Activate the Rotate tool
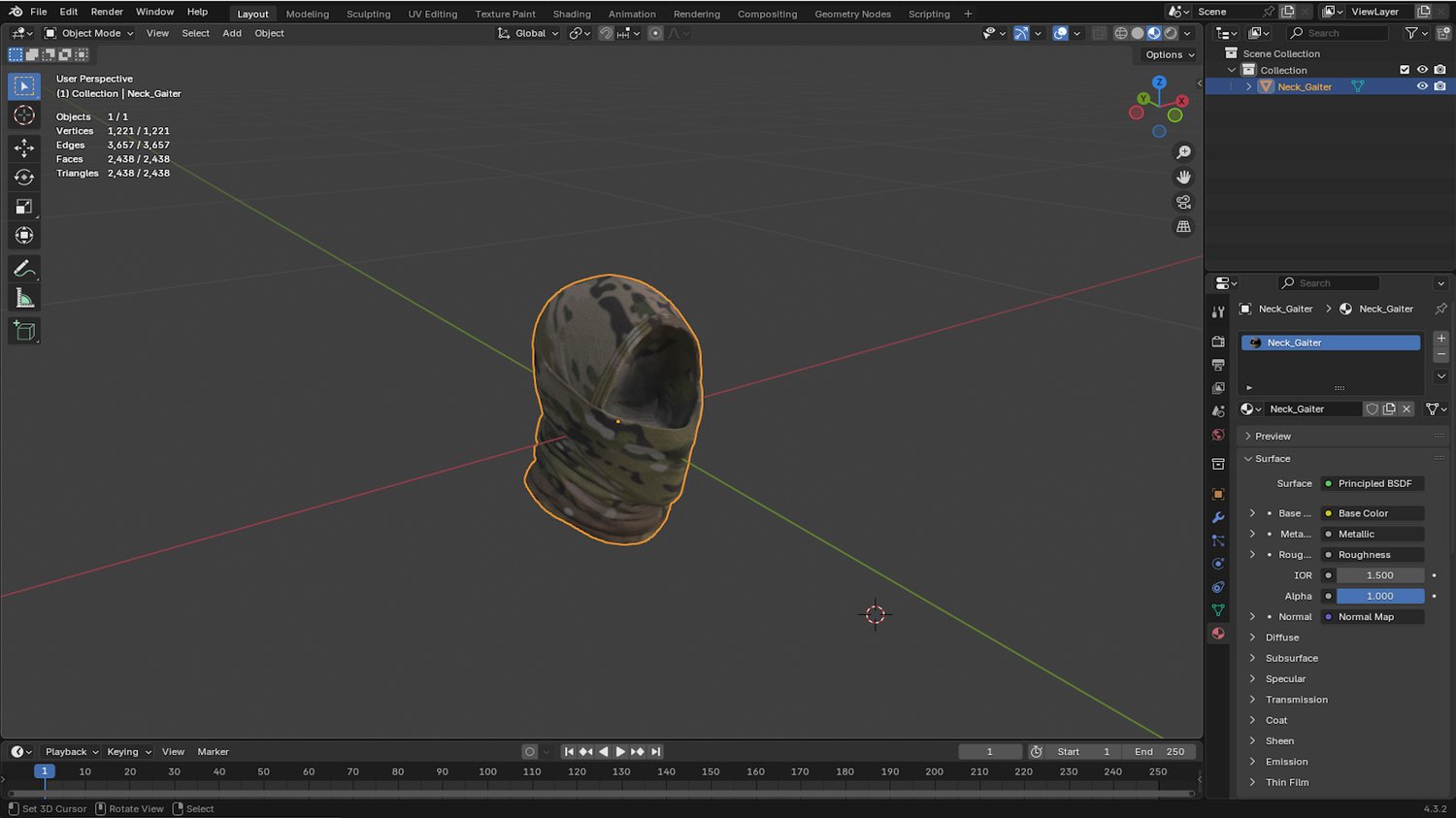The image size is (1456, 818). coord(24,178)
